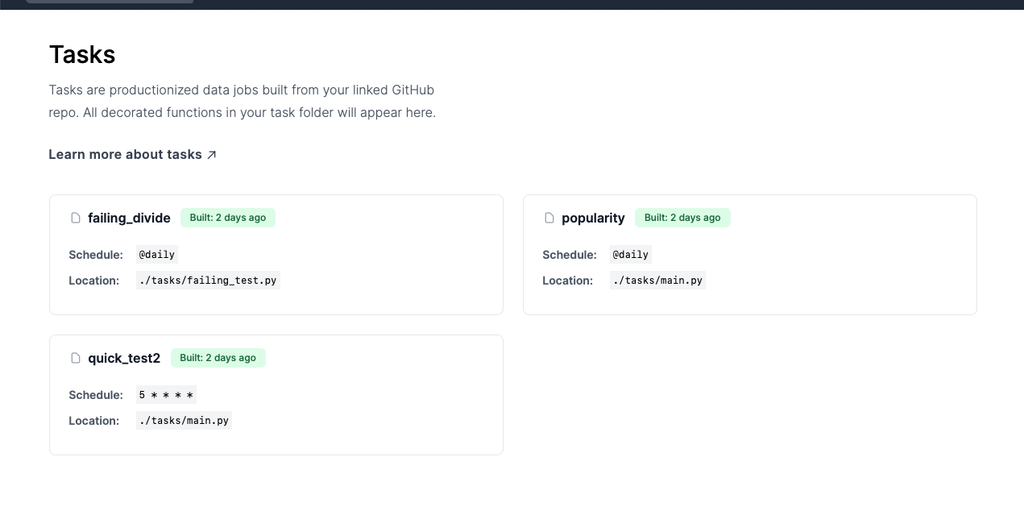
Task: Click the file icon beside quick_test2
Action: click(75, 358)
